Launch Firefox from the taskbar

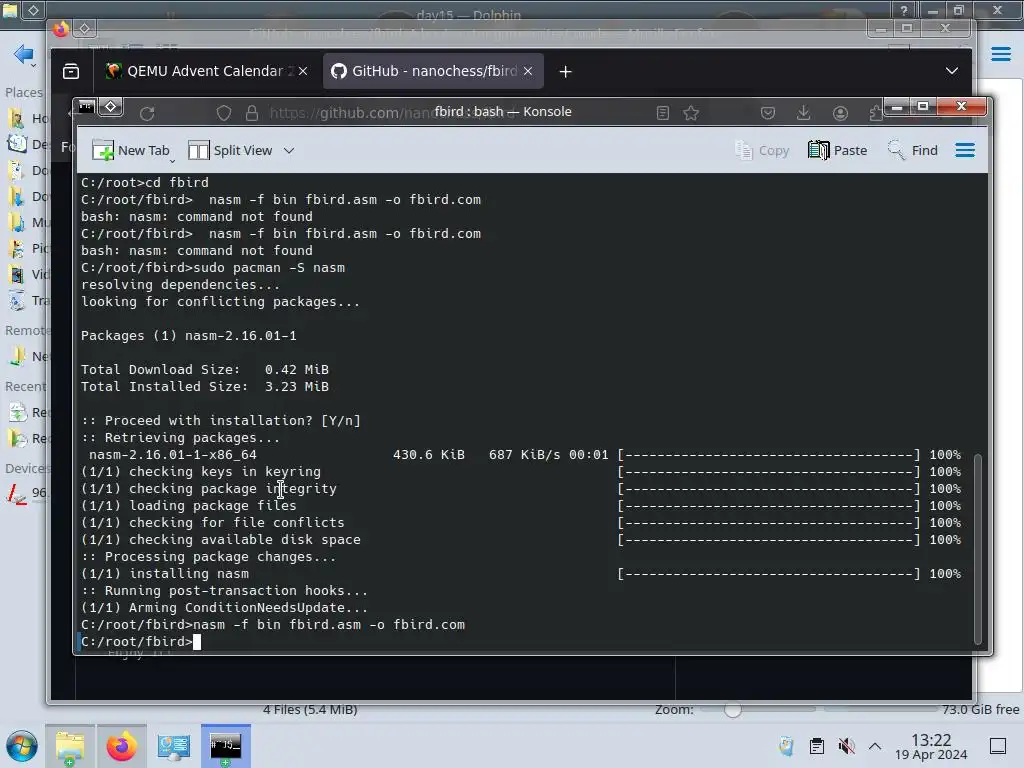click(121, 746)
